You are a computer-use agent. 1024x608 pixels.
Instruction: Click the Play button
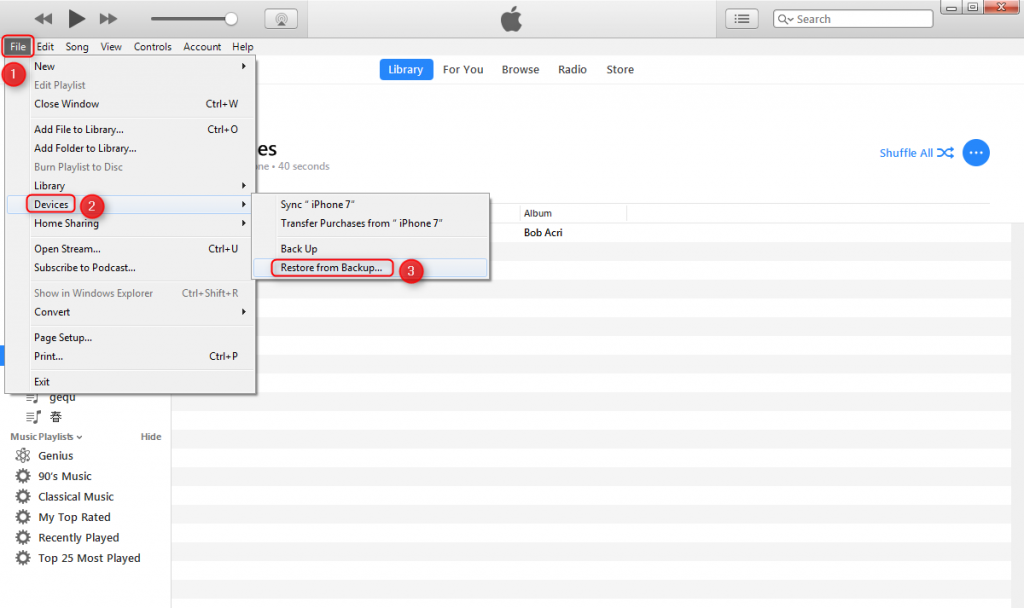pos(76,18)
